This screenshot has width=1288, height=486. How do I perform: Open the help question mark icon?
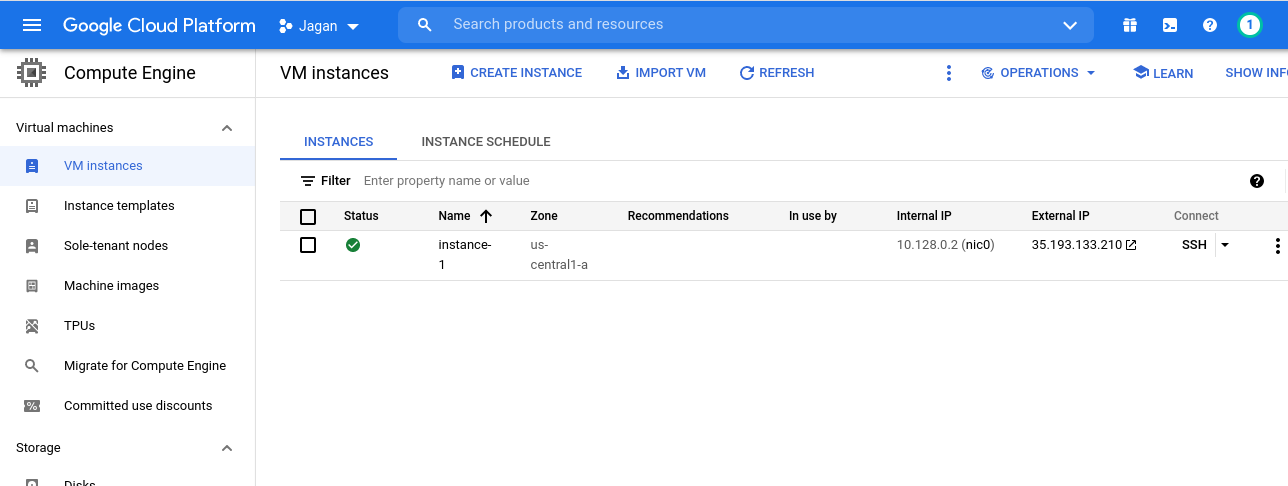point(1210,25)
